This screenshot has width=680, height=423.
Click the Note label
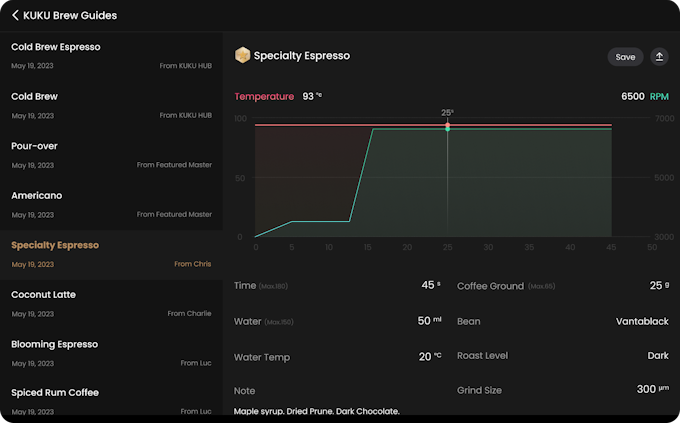(245, 390)
